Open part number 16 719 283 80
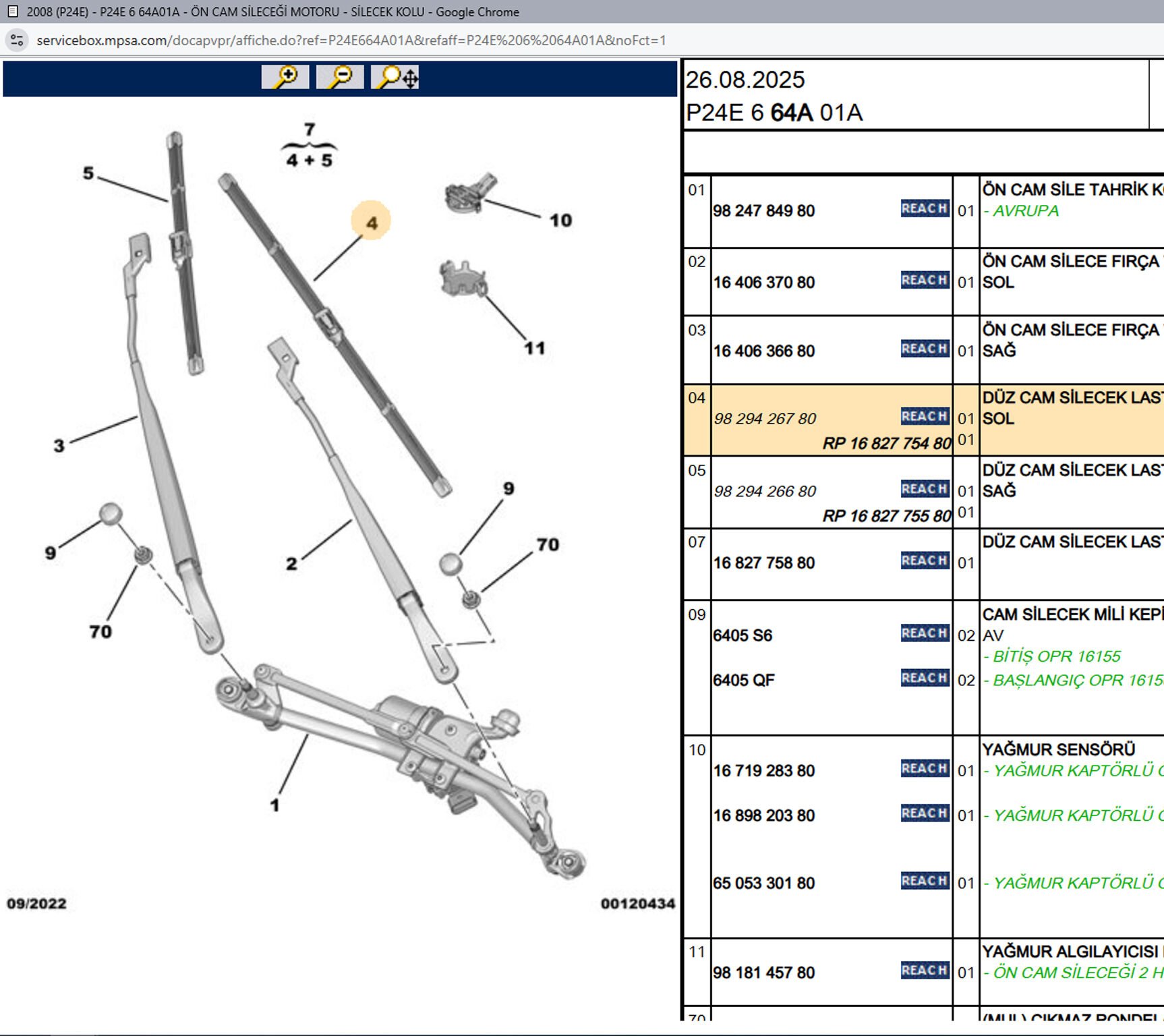This screenshot has width=1164, height=1036. [764, 771]
